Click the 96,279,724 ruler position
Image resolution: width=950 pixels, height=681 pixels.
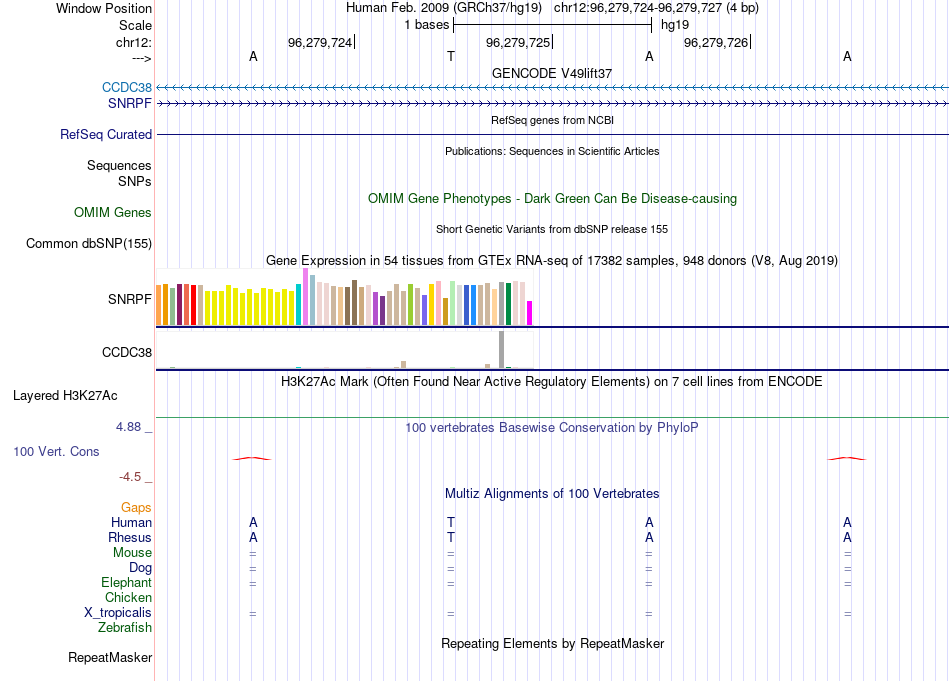[320, 42]
